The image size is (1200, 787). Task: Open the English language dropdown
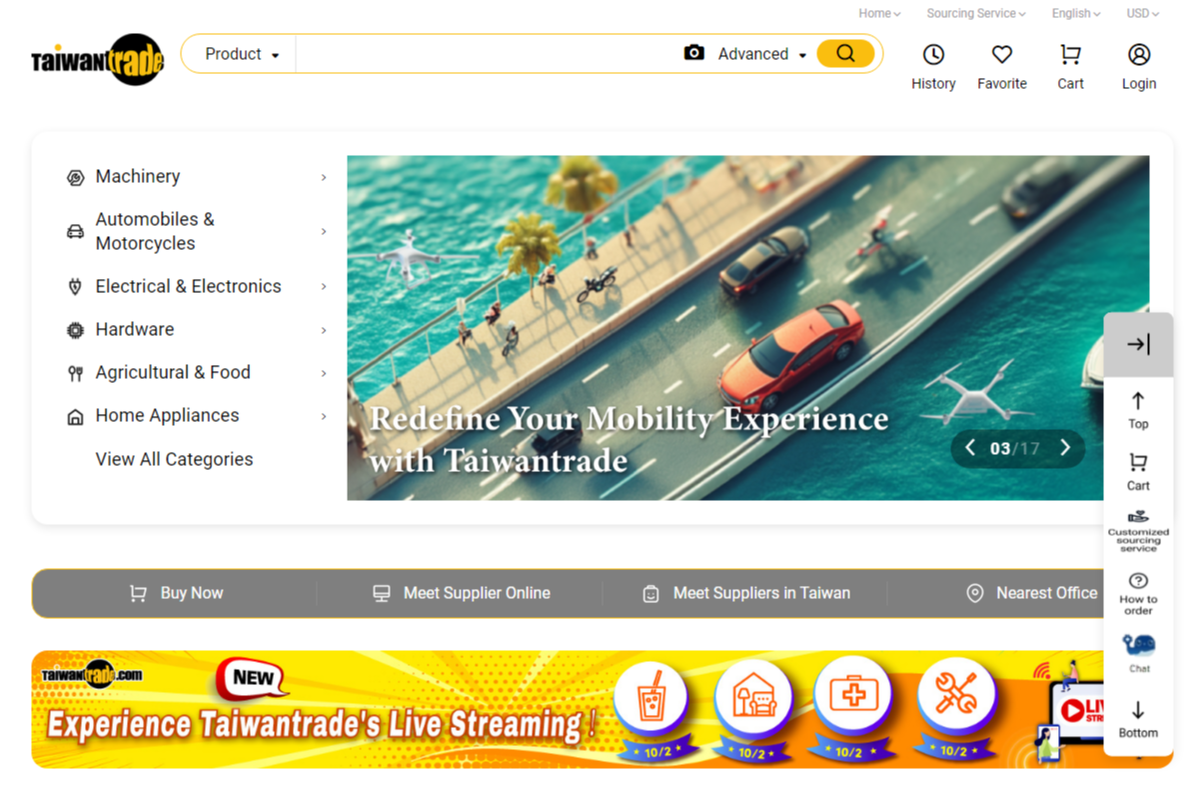[x=1076, y=13]
